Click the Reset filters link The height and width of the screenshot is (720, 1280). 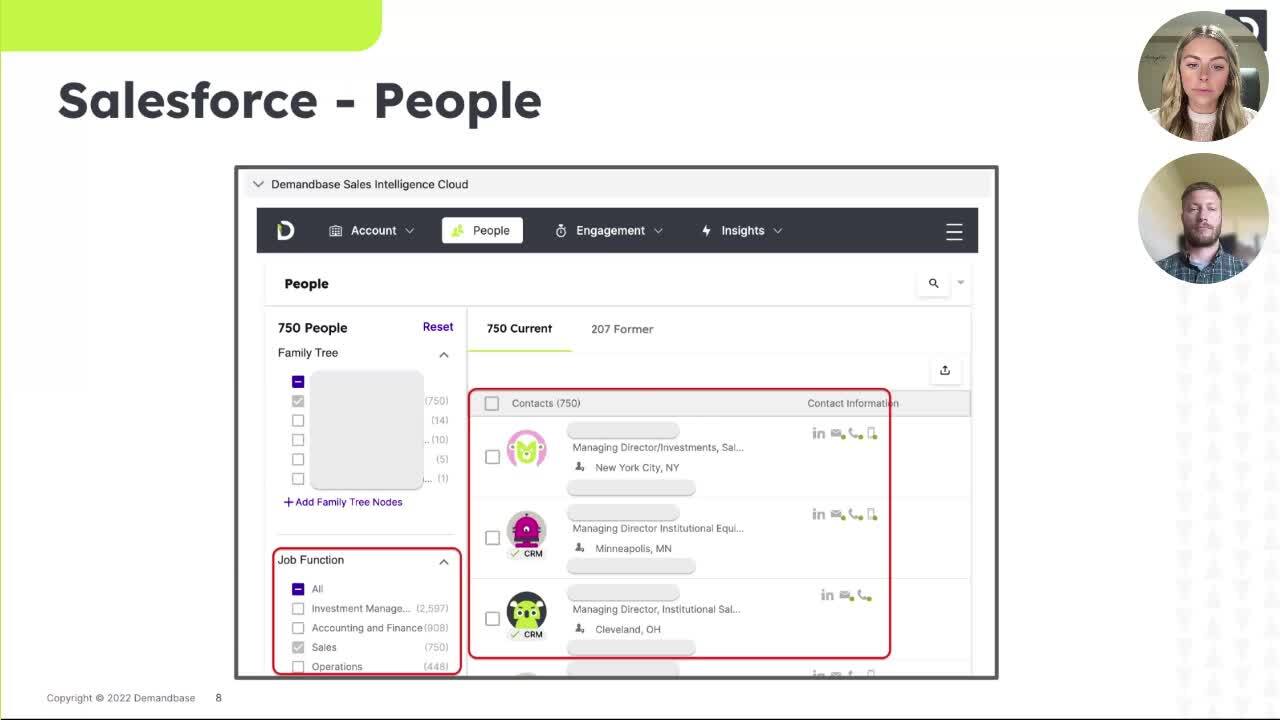coord(437,327)
